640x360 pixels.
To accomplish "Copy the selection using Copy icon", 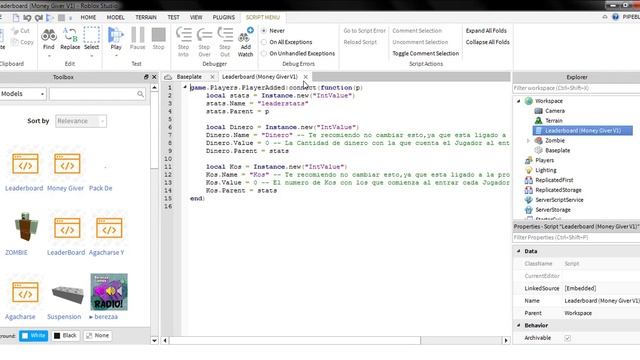I will 22,42.
